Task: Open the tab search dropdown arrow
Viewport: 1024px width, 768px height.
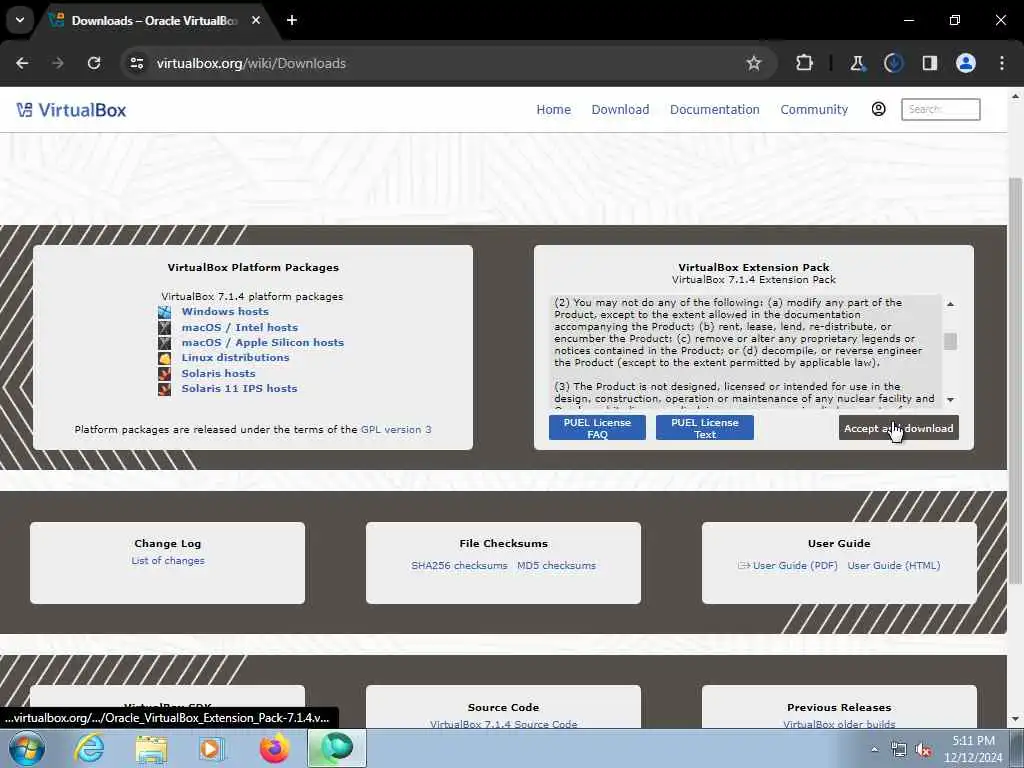Action: 20,20
